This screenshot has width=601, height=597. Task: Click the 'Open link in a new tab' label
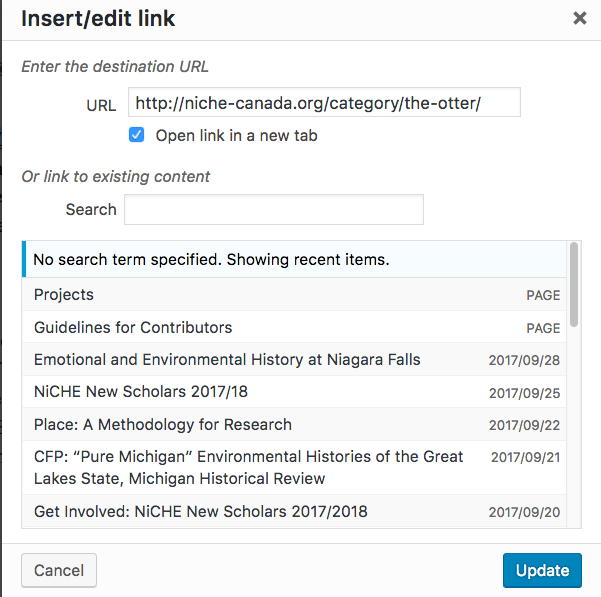[x=236, y=135]
